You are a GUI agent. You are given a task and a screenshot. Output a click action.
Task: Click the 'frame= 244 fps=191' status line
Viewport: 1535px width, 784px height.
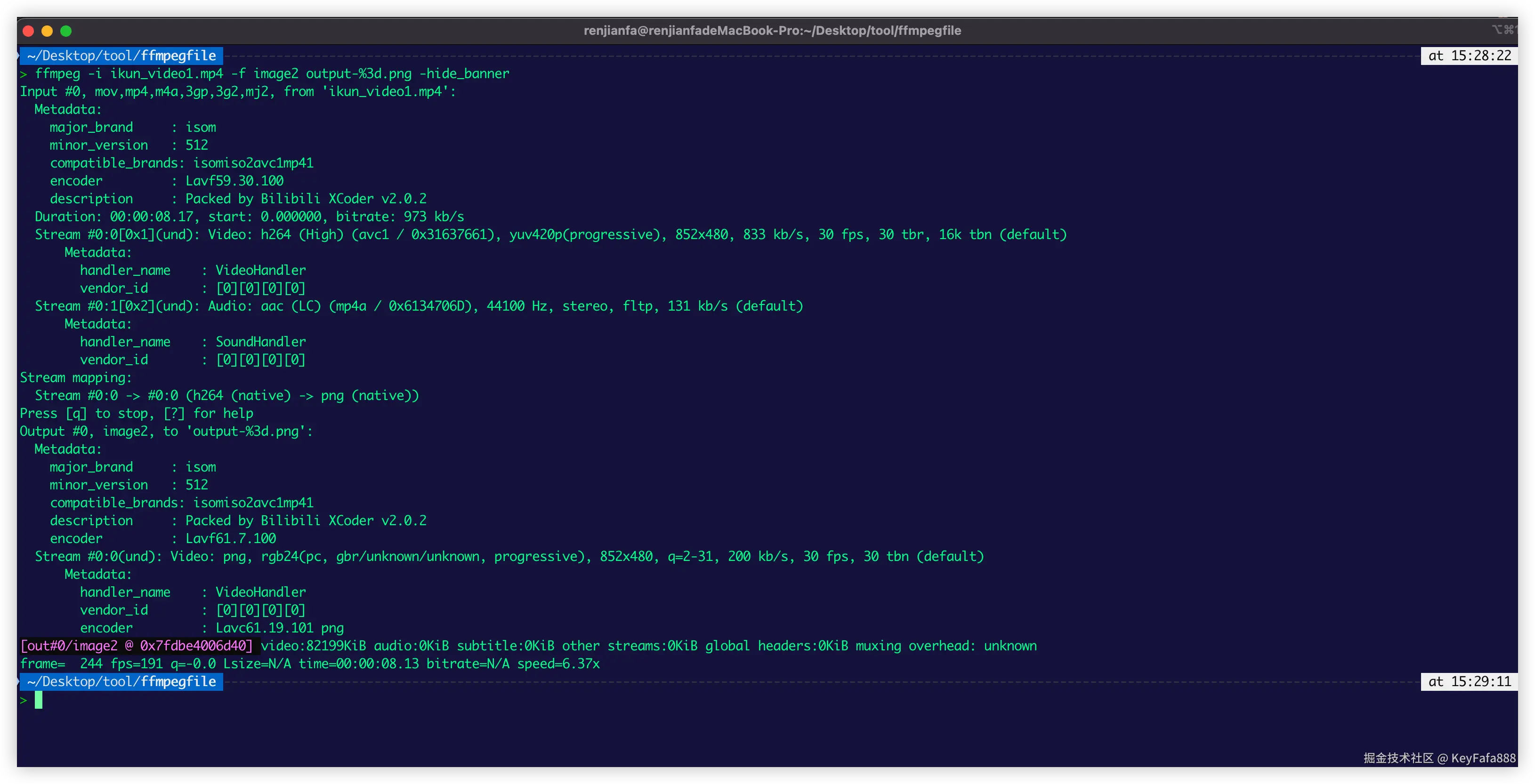tap(310, 664)
